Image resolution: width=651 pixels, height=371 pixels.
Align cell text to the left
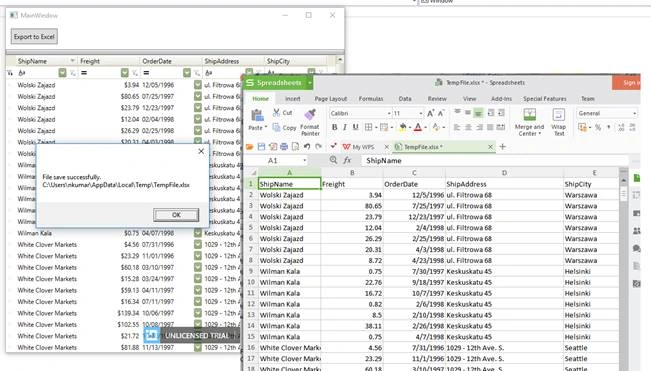tap(457, 127)
